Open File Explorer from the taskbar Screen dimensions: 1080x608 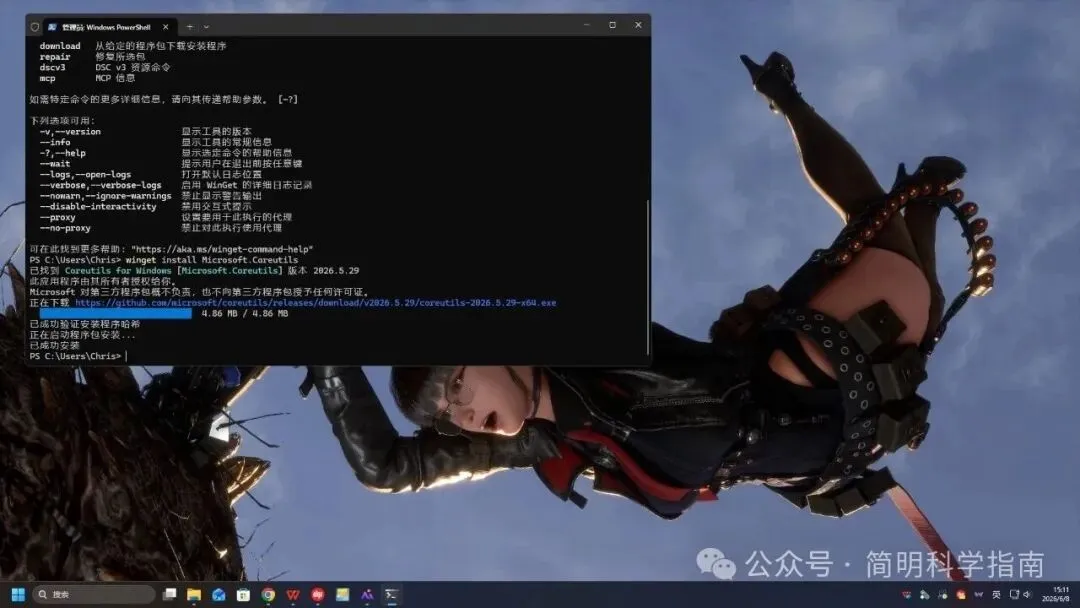194,594
